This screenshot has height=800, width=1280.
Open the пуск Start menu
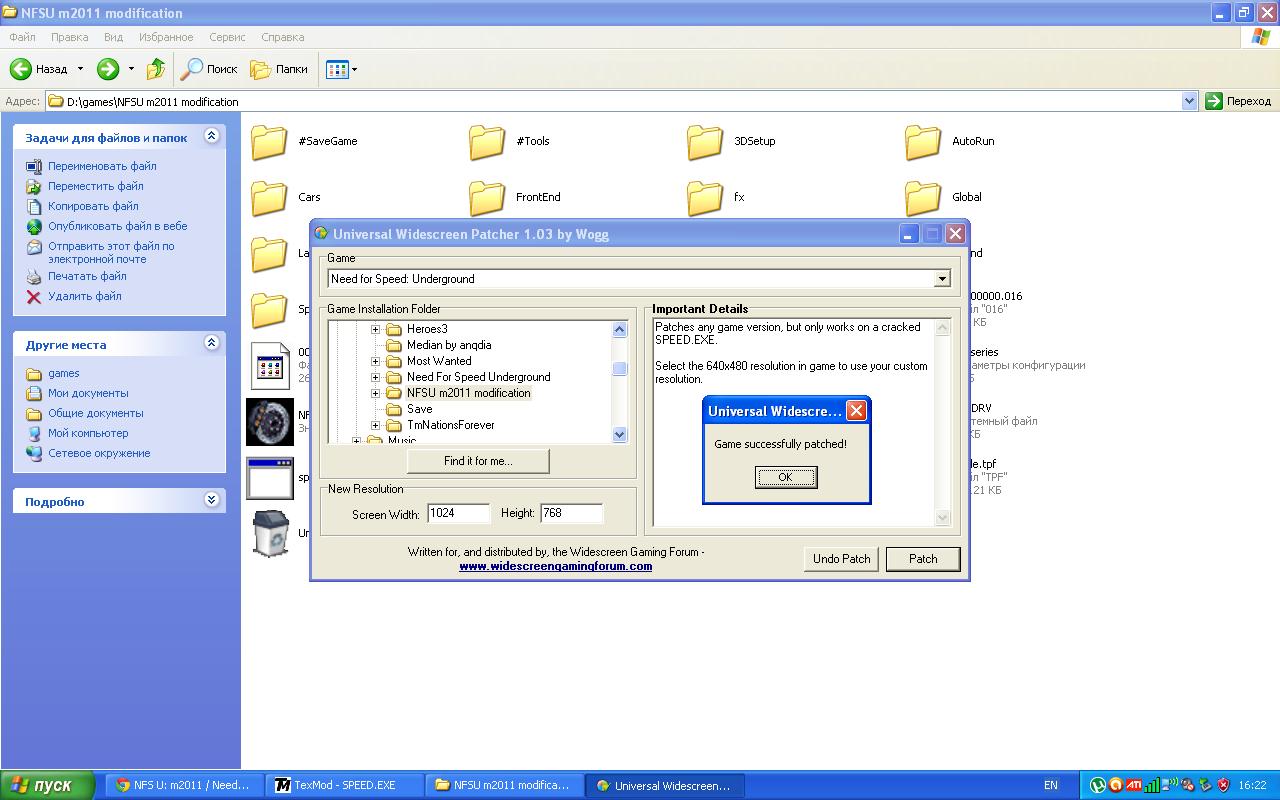click(x=47, y=785)
